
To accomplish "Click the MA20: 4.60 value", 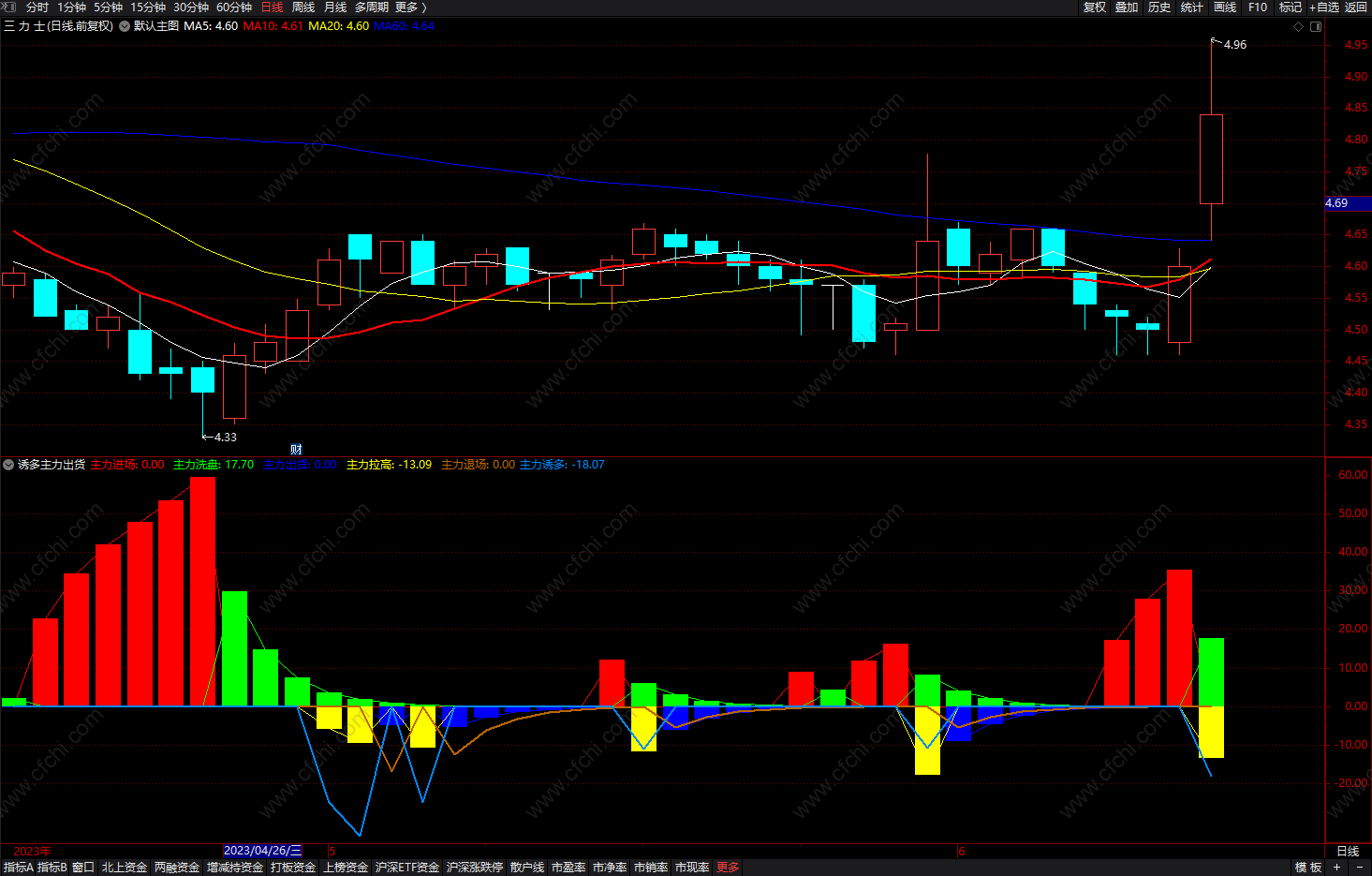I will [339, 26].
